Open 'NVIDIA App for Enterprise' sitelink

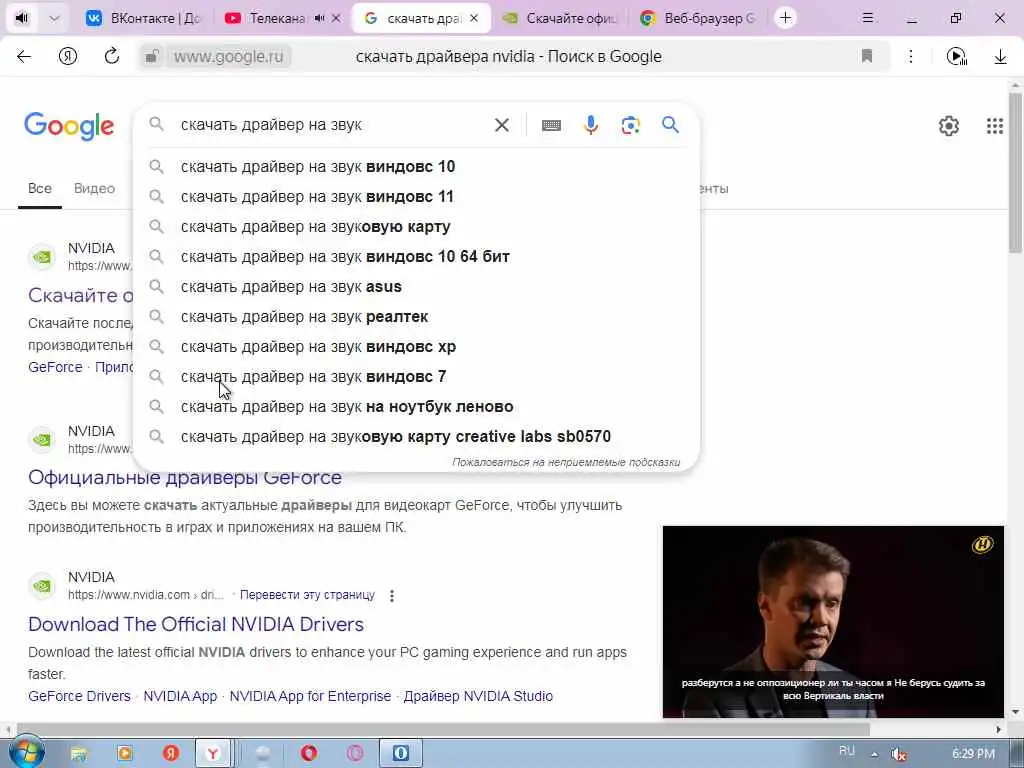(310, 696)
